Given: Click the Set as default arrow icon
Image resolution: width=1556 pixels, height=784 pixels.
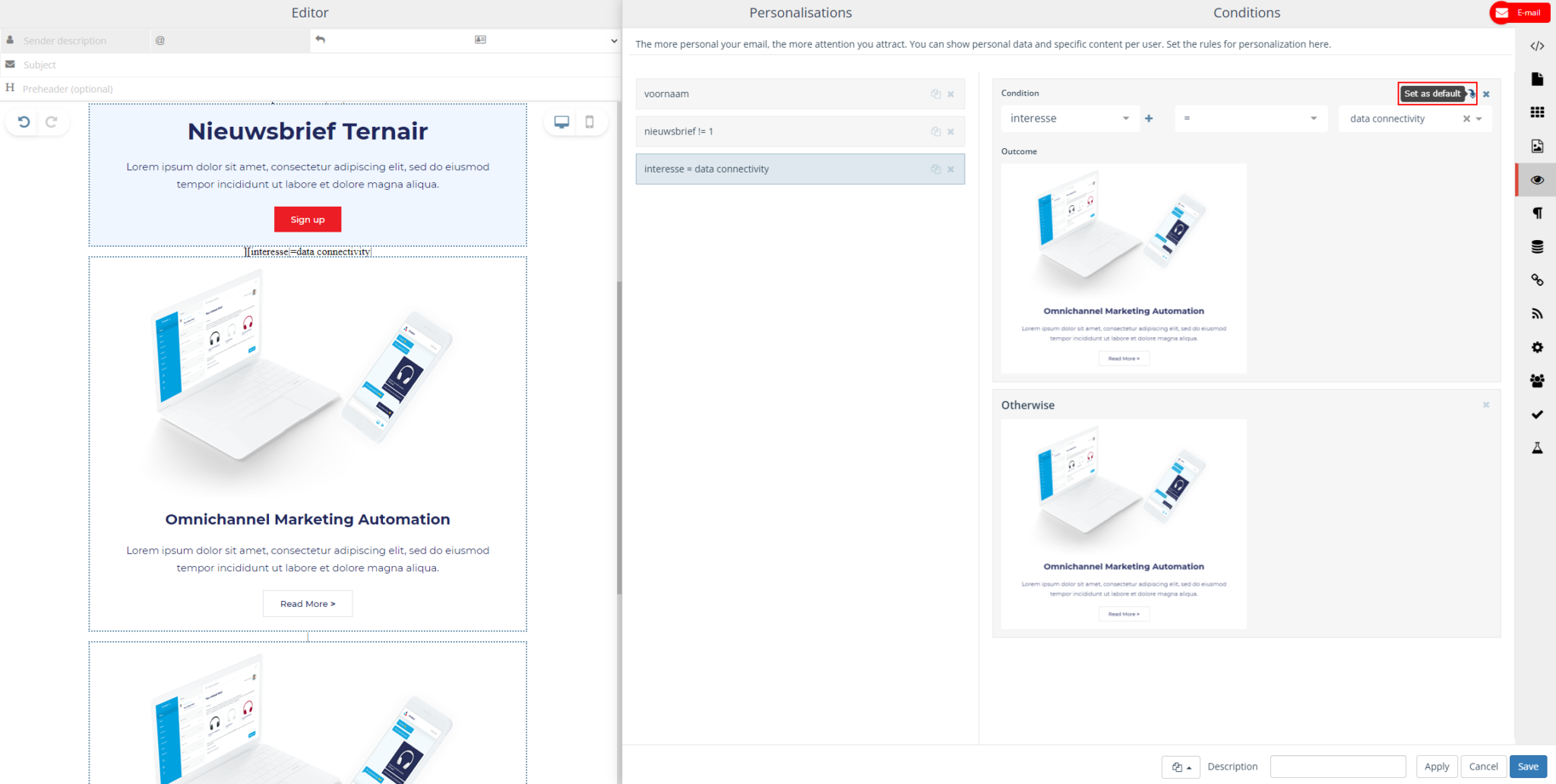Looking at the screenshot, I should point(1472,94).
